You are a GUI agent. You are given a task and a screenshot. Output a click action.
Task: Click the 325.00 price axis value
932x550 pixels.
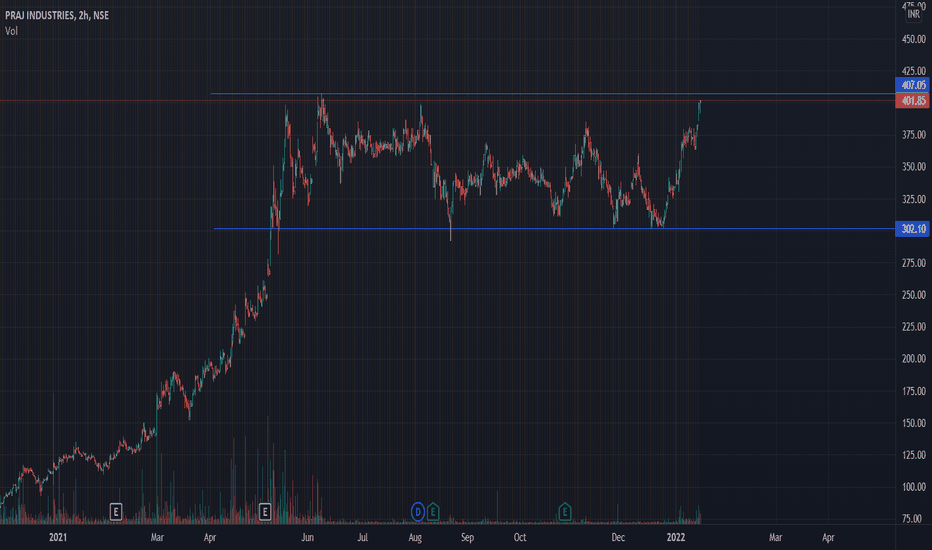pos(914,199)
